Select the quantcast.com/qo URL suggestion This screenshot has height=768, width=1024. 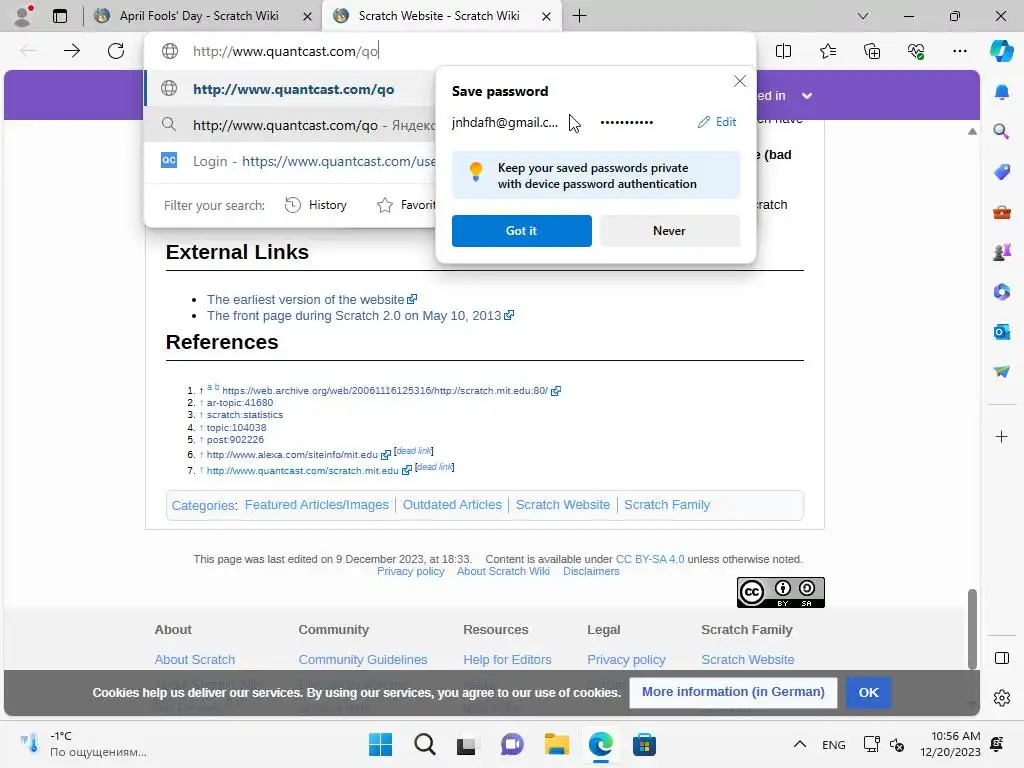tap(290, 89)
